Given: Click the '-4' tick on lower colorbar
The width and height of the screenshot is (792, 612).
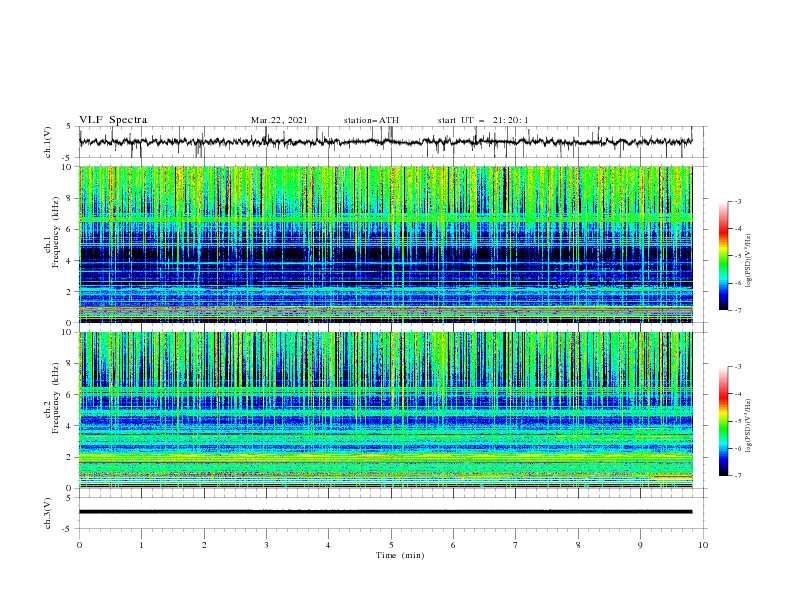Looking at the screenshot, I should [738, 394].
